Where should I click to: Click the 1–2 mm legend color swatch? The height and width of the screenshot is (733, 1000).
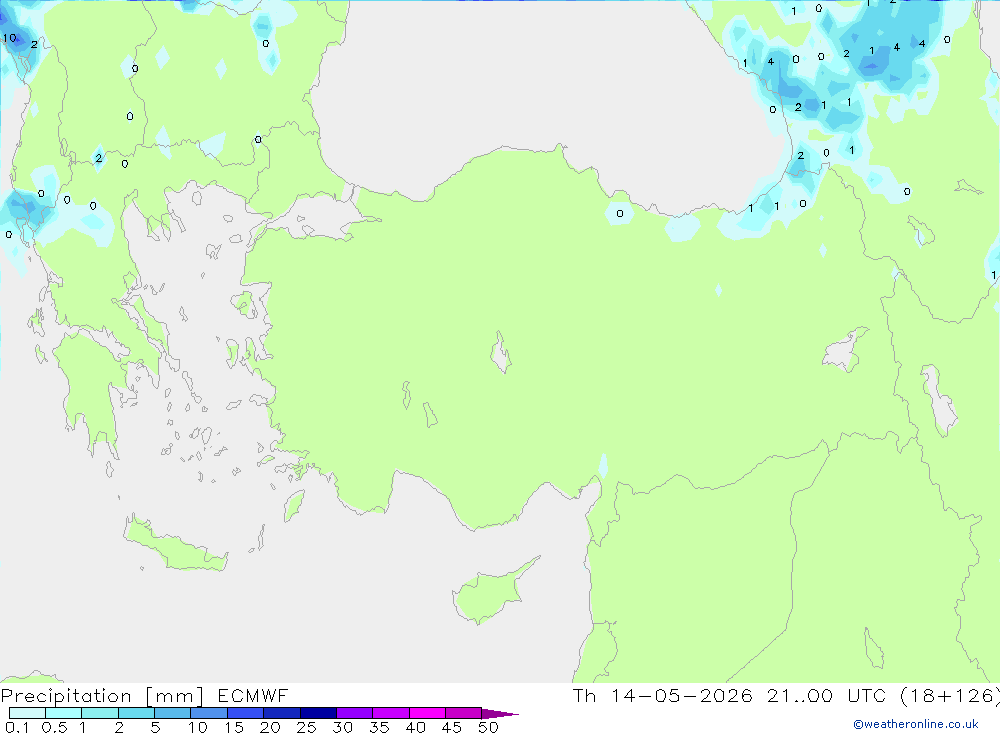coord(99,713)
